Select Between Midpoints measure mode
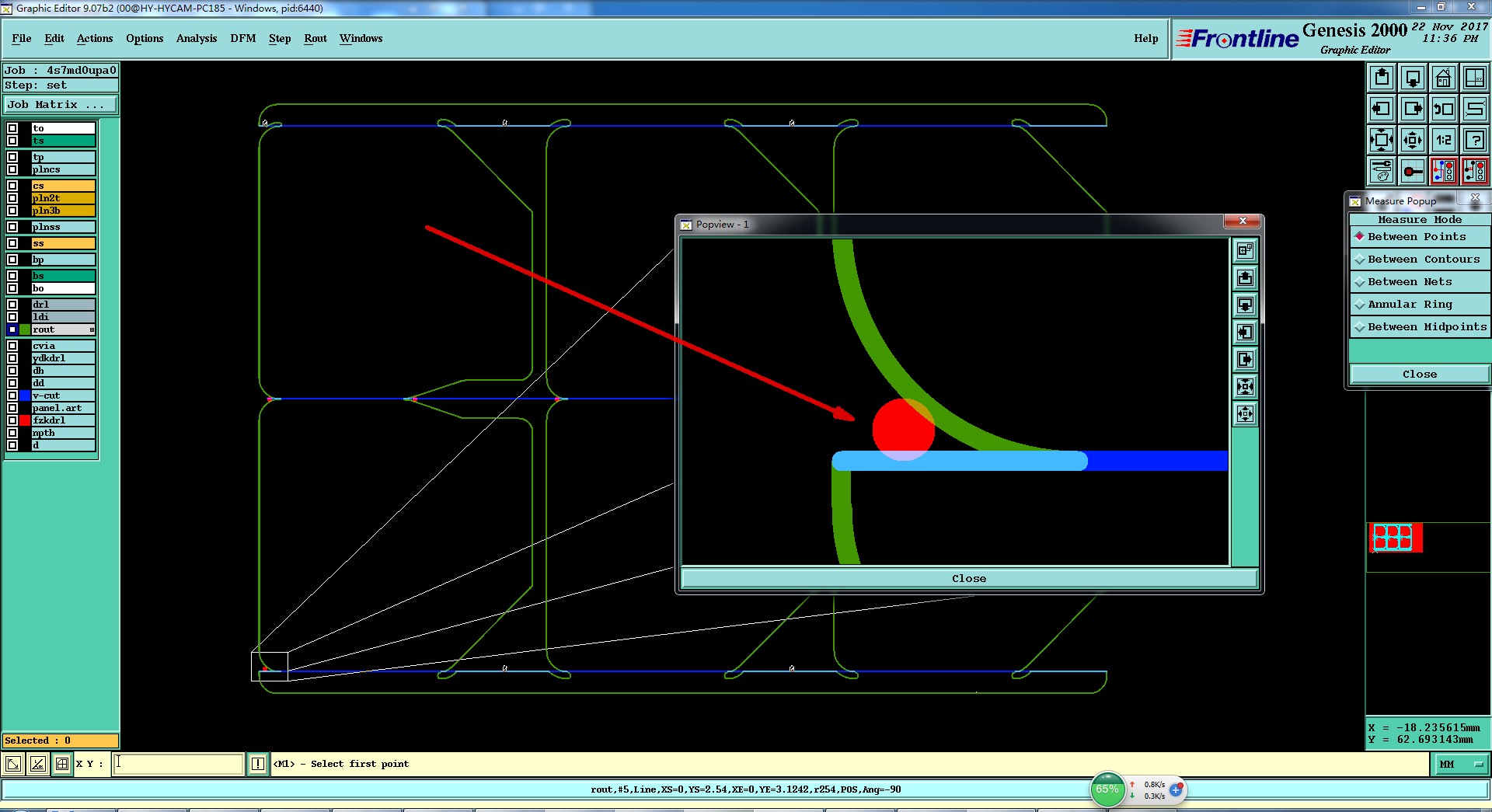Viewport: 1492px width, 812px height. tap(1419, 326)
